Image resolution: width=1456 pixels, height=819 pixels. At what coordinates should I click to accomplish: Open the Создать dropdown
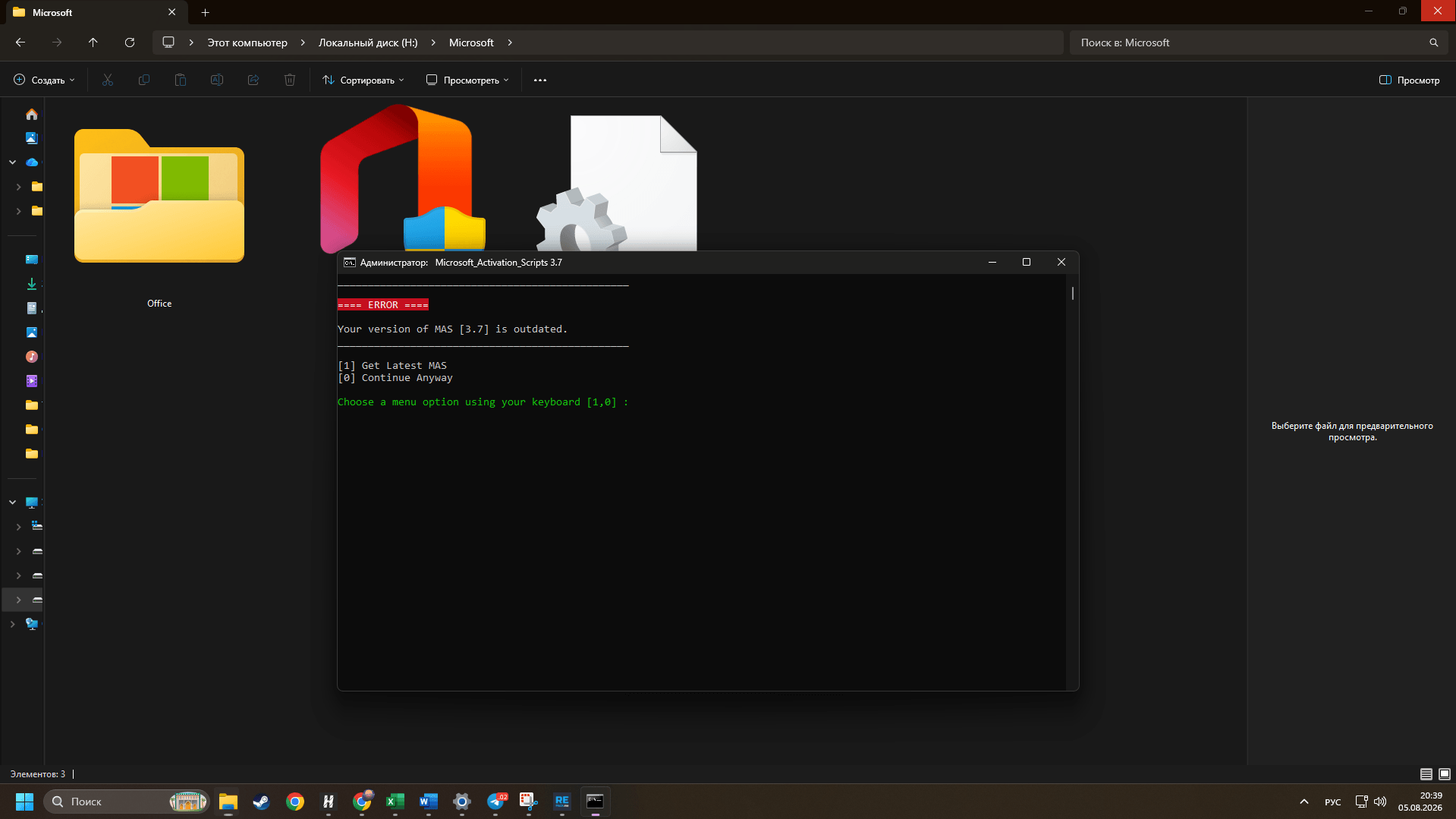(x=44, y=80)
